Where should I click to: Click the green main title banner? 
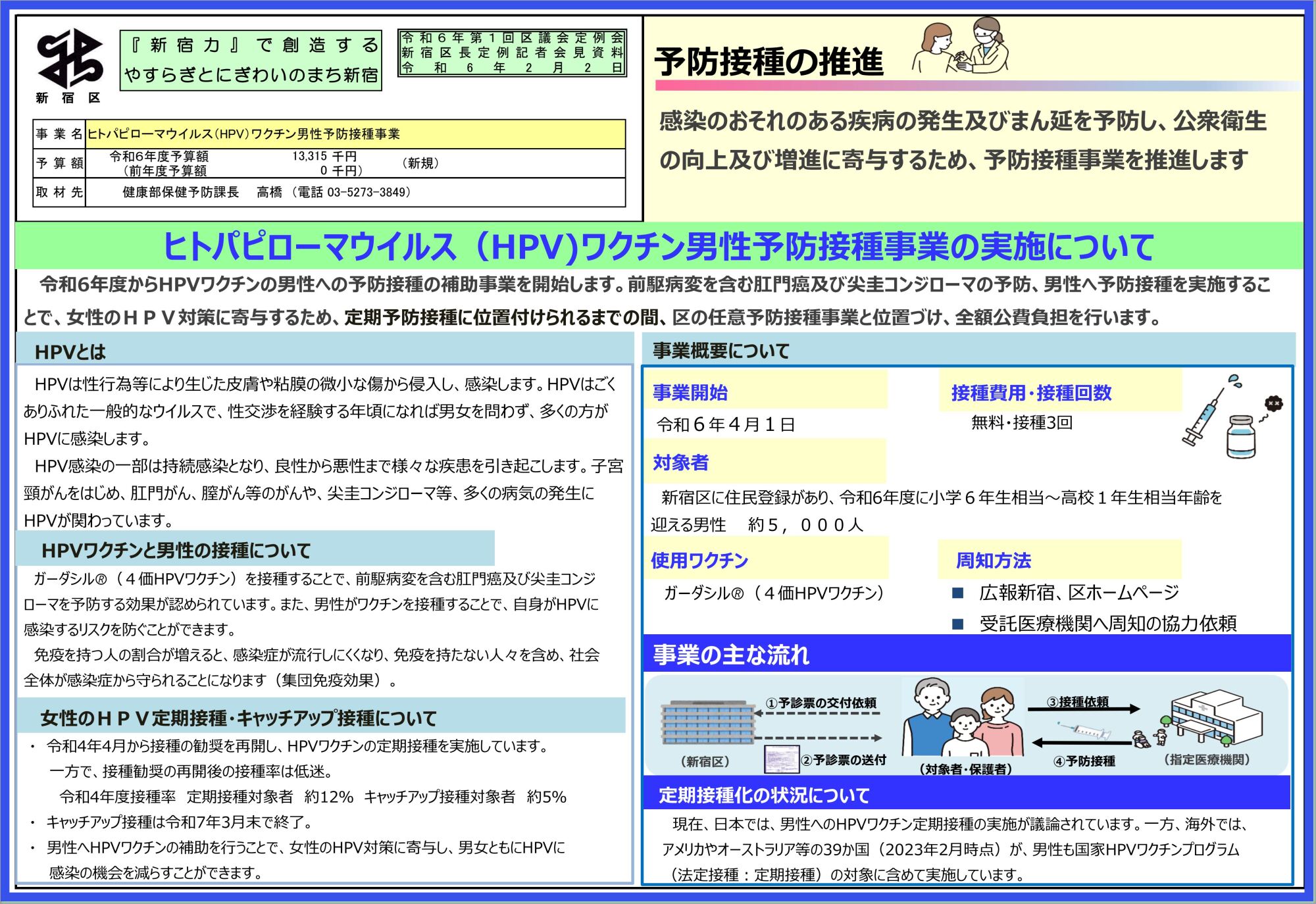[658, 246]
